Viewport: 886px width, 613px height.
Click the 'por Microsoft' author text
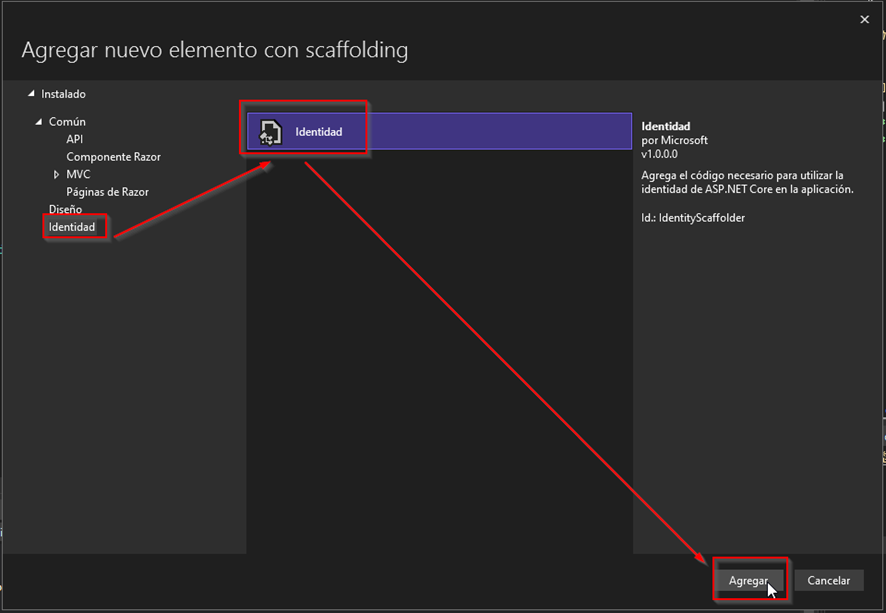pos(674,141)
